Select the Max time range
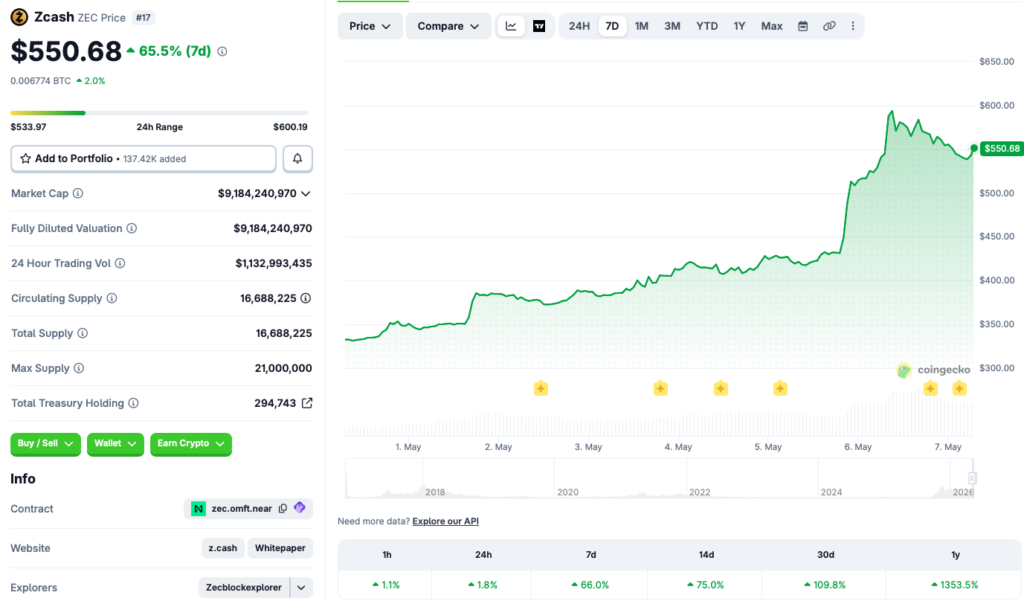 point(771,26)
